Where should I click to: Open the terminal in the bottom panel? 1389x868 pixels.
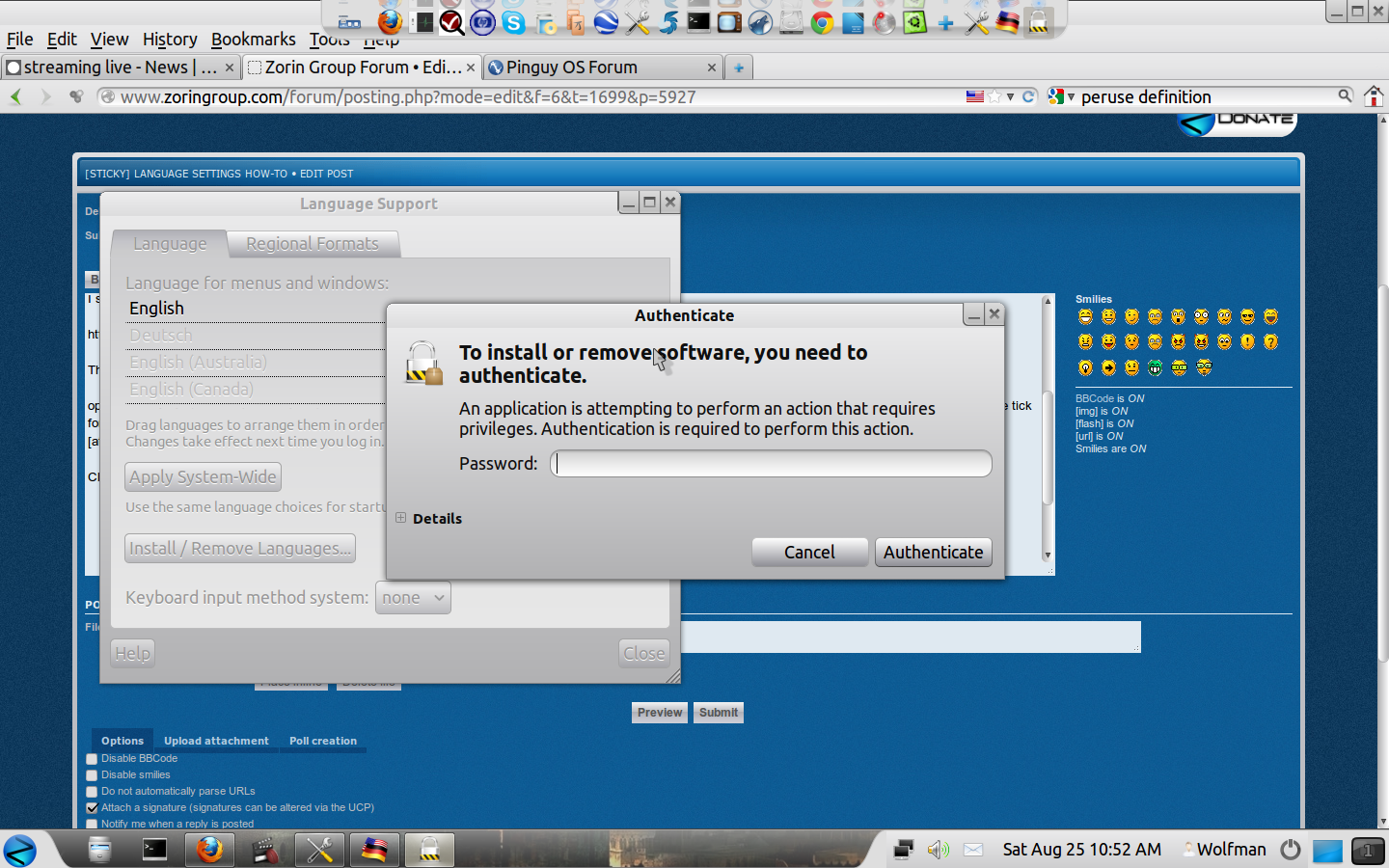[154, 850]
